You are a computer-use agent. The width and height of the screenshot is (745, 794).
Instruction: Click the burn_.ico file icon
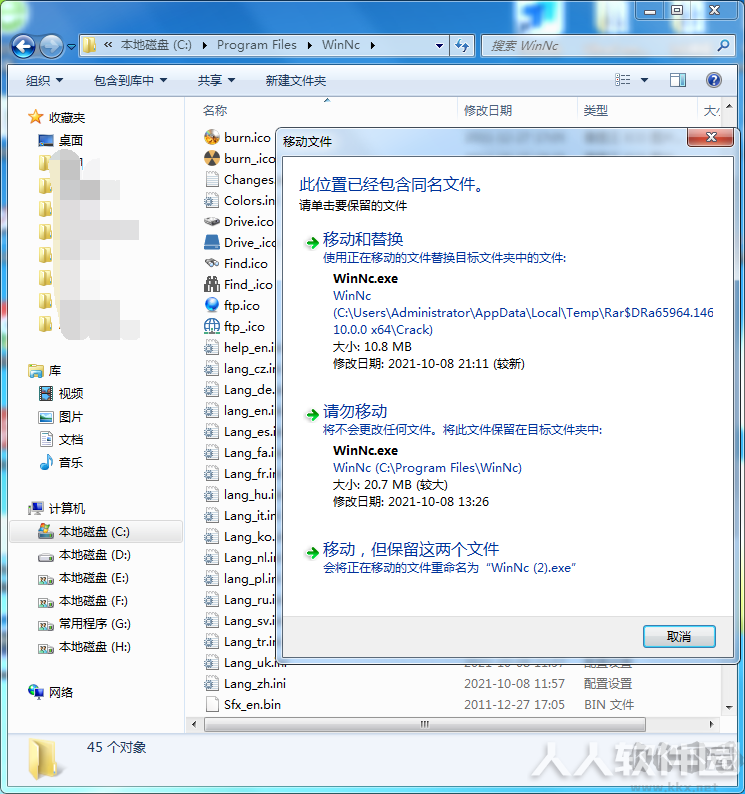click(x=212, y=158)
